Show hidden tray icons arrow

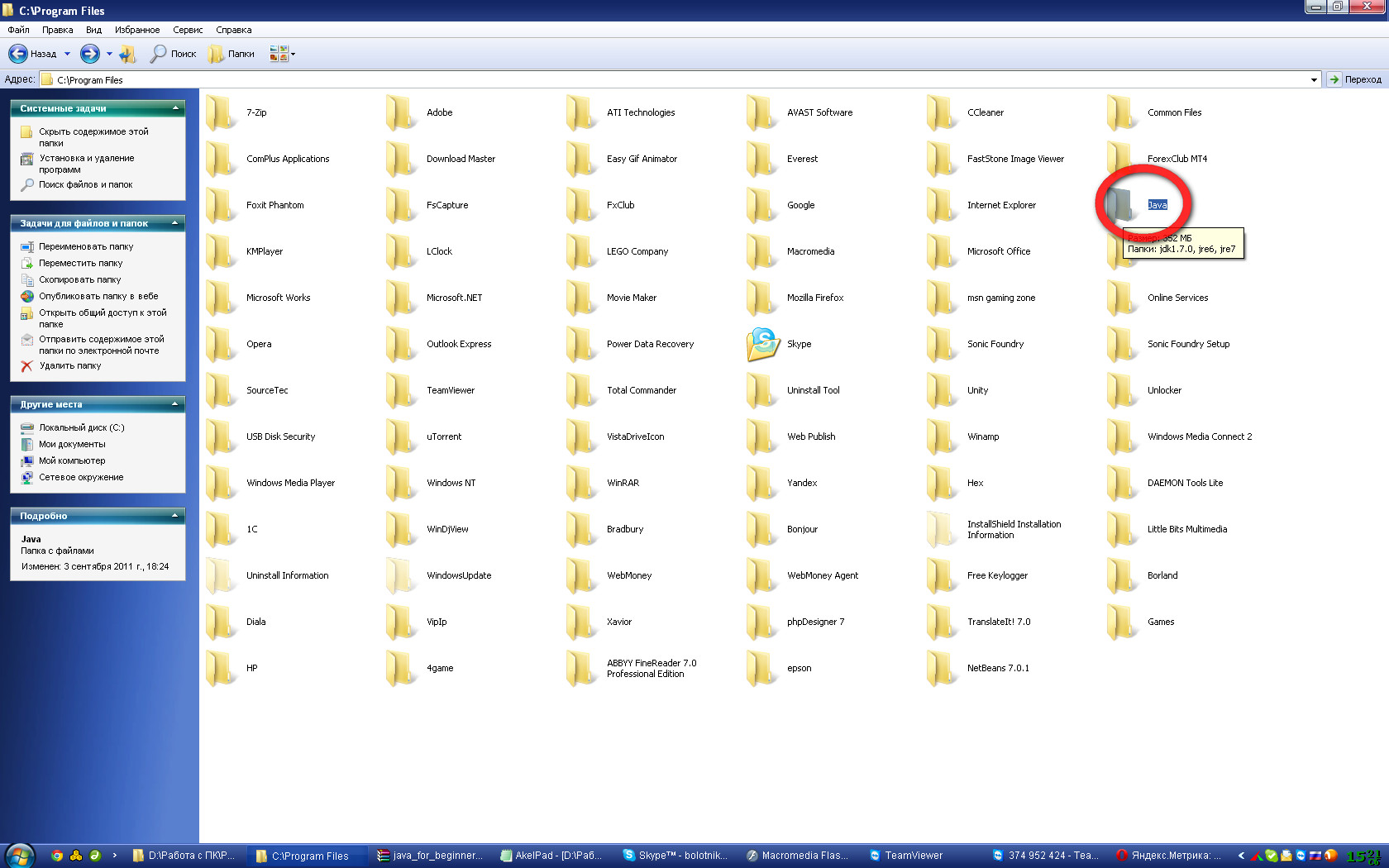(1241, 856)
